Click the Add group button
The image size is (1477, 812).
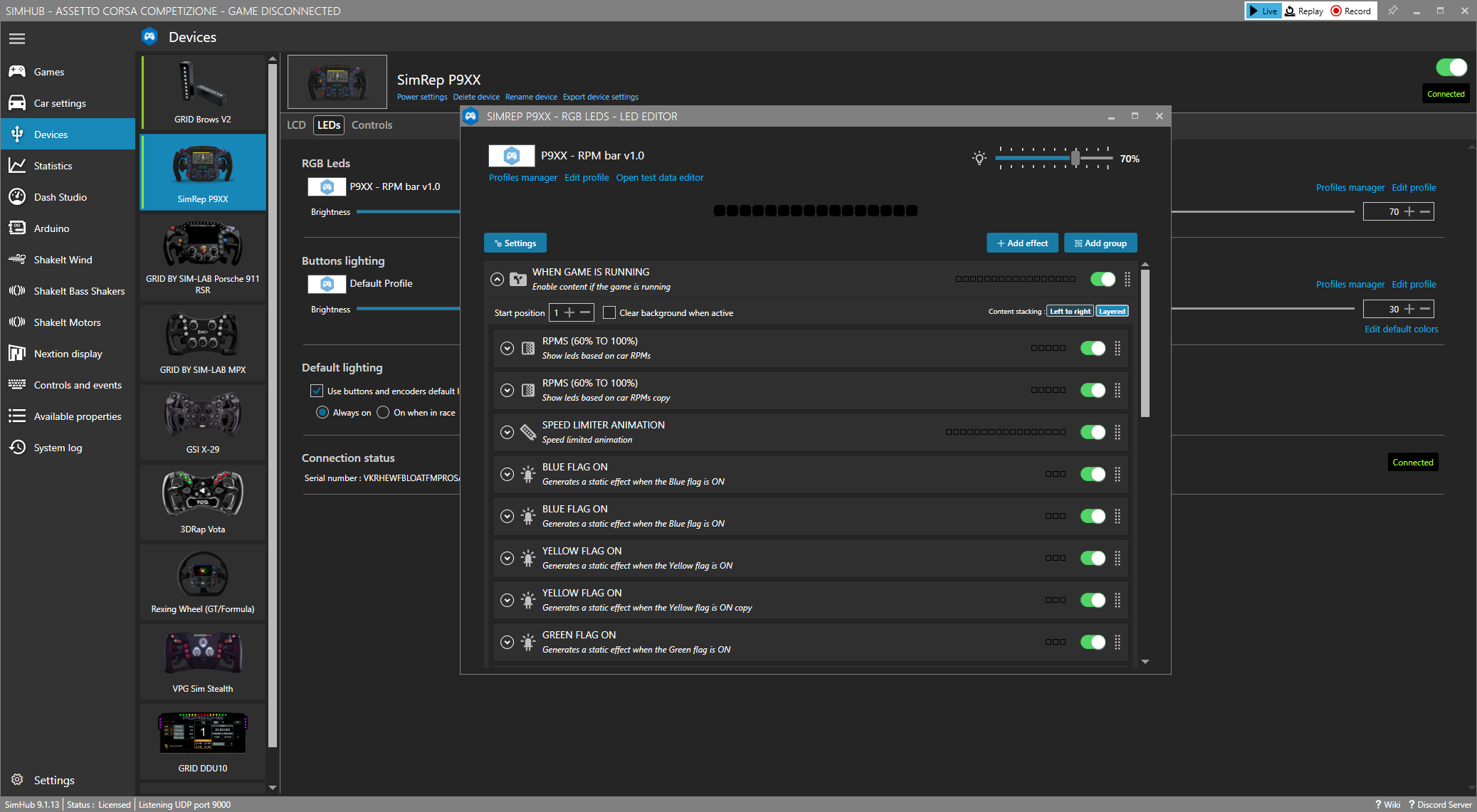[x=1100, y=243]
